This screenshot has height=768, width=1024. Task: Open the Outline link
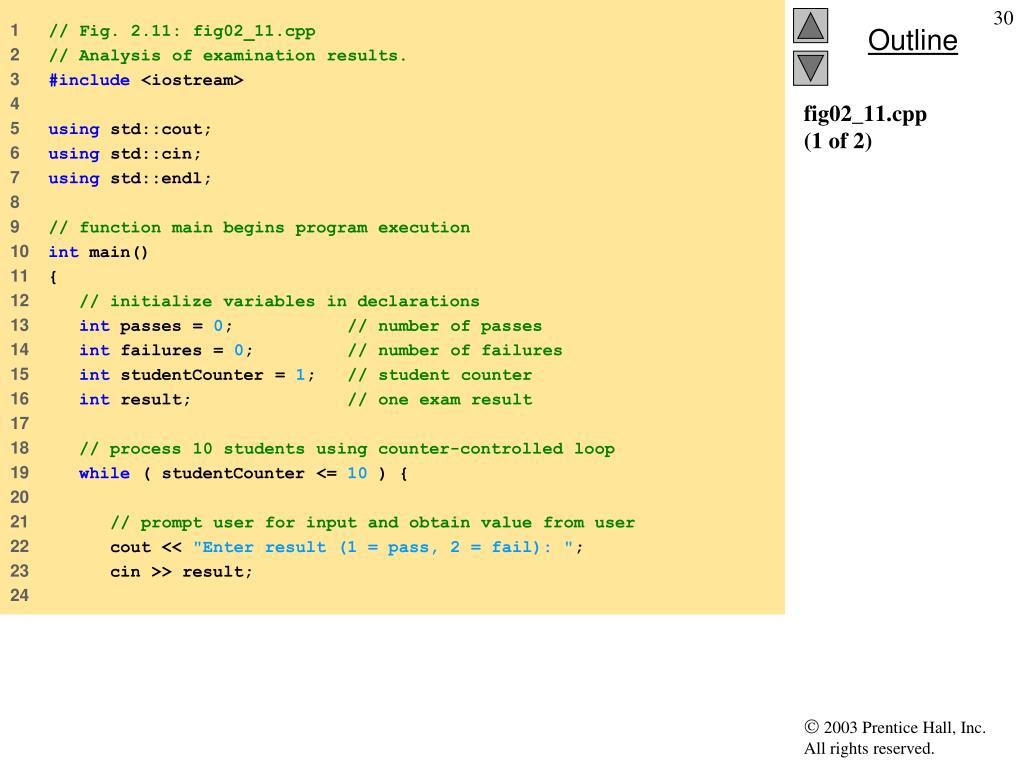pos(912,40)
